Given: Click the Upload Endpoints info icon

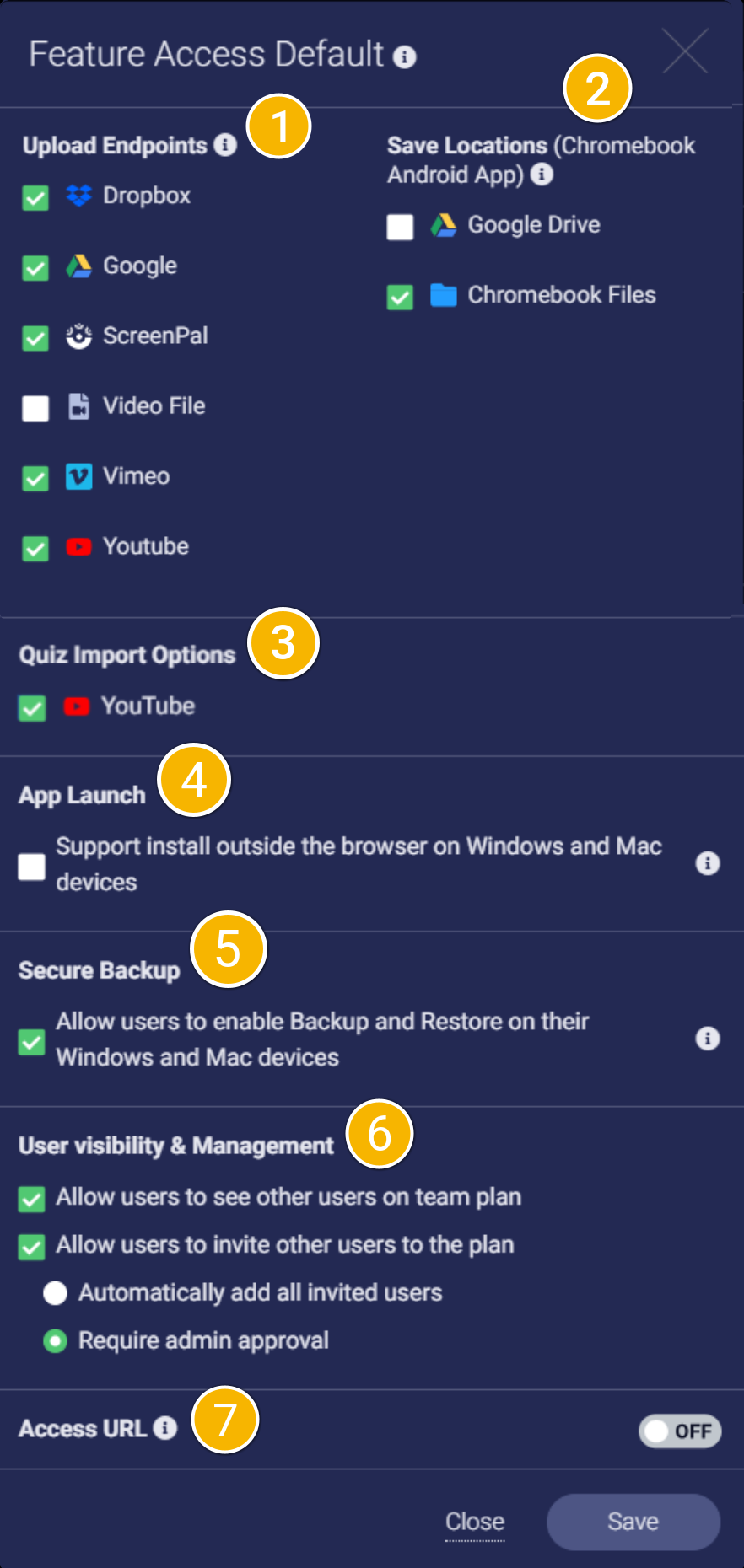Looking at the screenshot, I should point(225,145).
